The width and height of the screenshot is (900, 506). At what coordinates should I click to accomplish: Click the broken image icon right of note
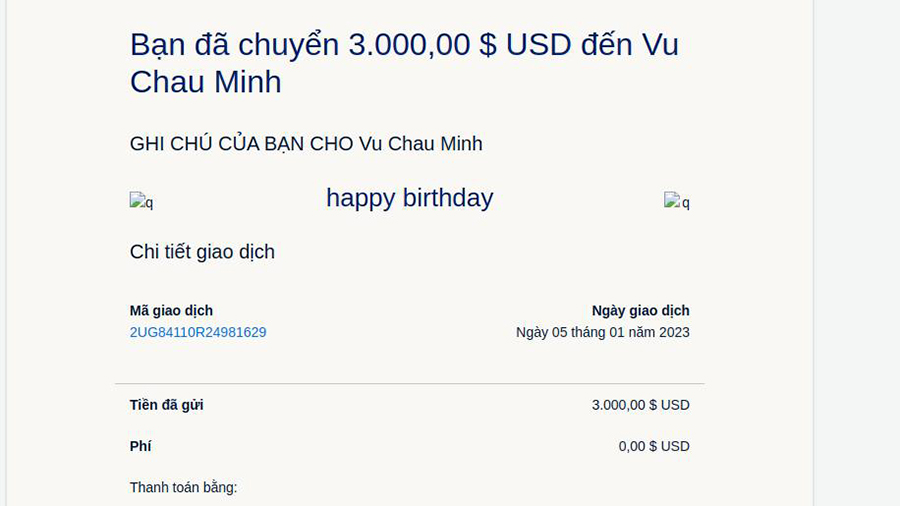point(677,201)
